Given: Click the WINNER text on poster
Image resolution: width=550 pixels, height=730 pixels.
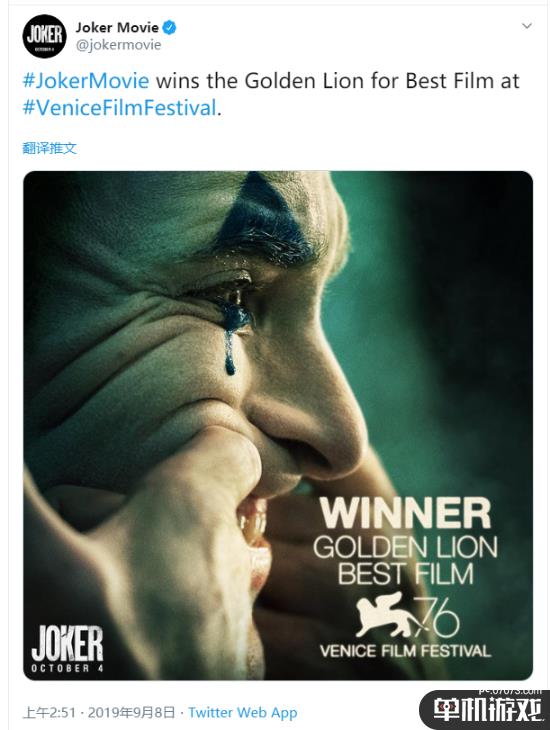Looking at the screenshot, I should 405,513.
